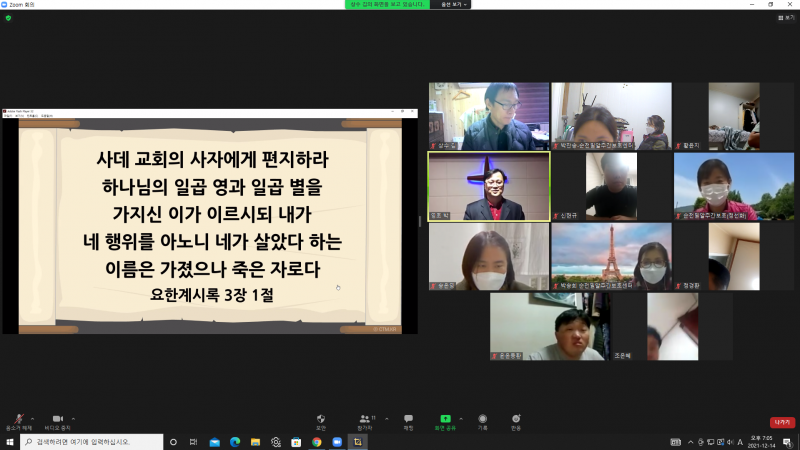Open the Windows Start menu

pyautogui.click(x=9, y=442)
